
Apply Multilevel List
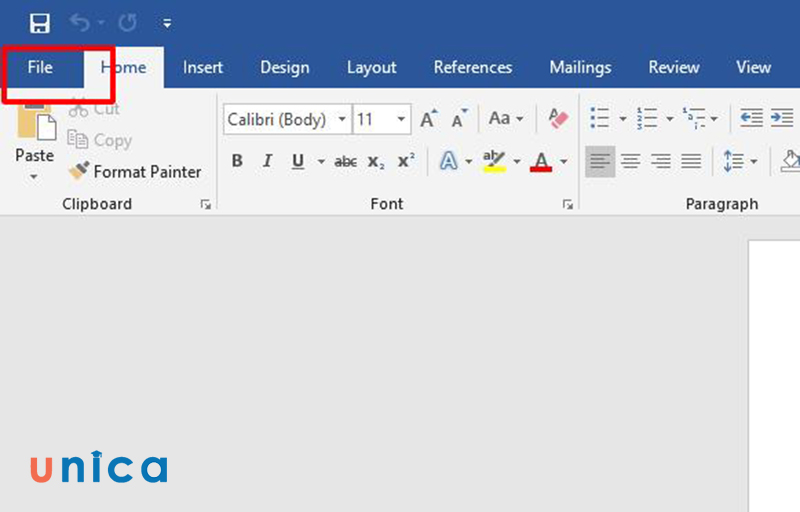coord(694,118)
